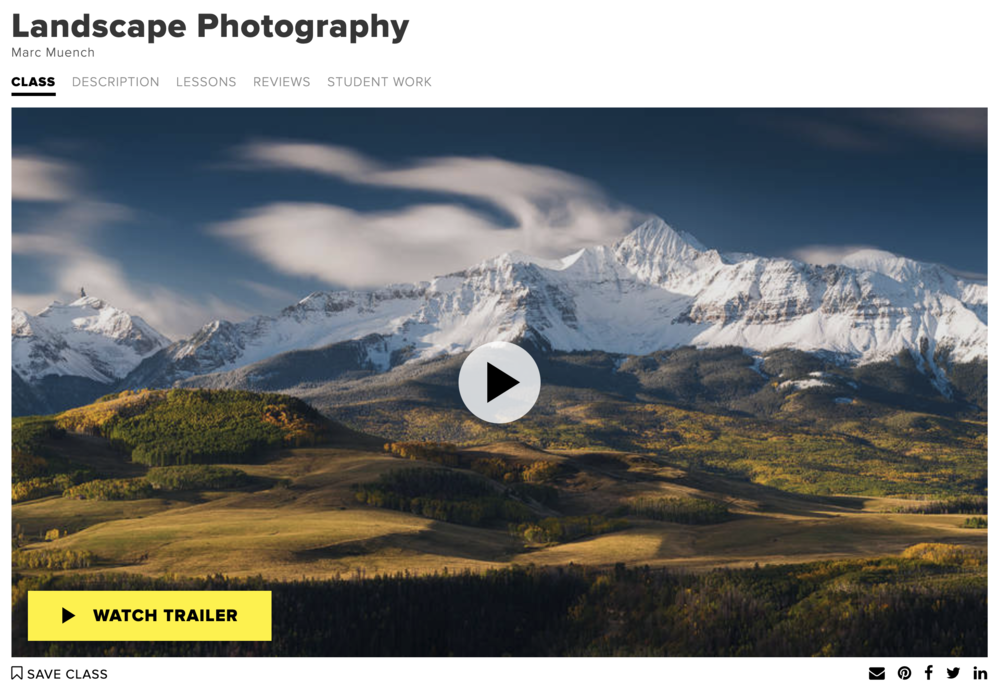Share the class on LinkedIn
The height and width of the screenshot is (695, 1000).
click(x=980, y=673)
